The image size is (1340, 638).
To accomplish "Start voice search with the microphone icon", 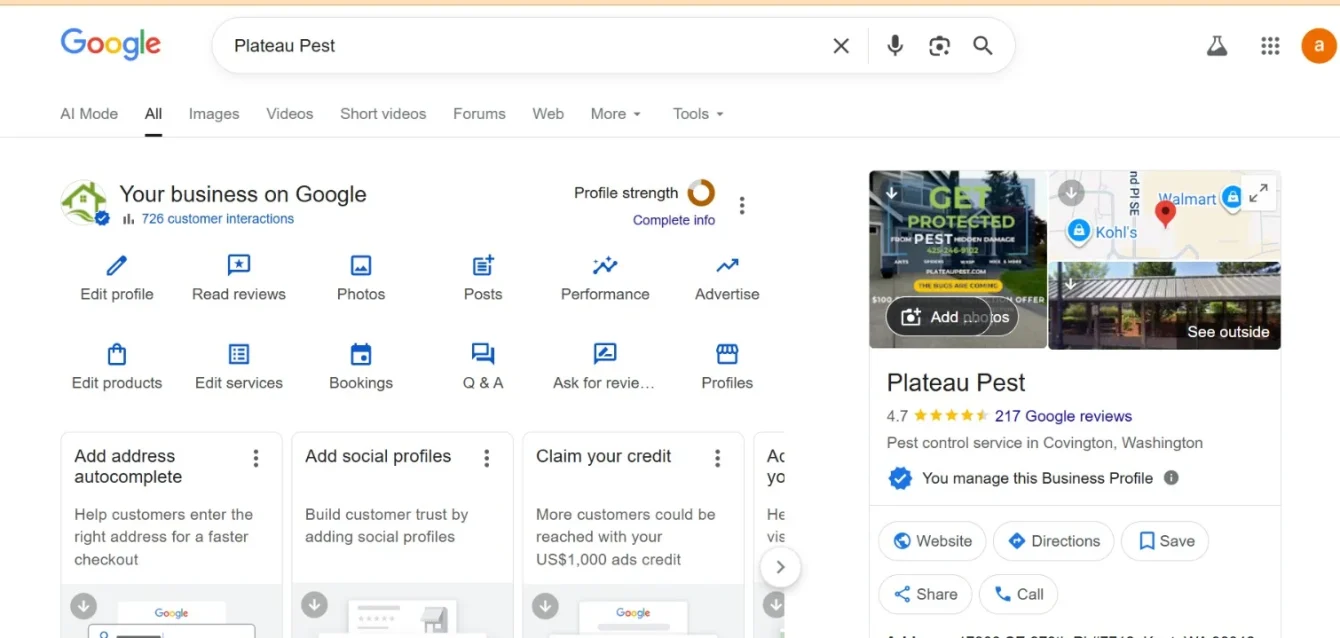I will point(895,46).
